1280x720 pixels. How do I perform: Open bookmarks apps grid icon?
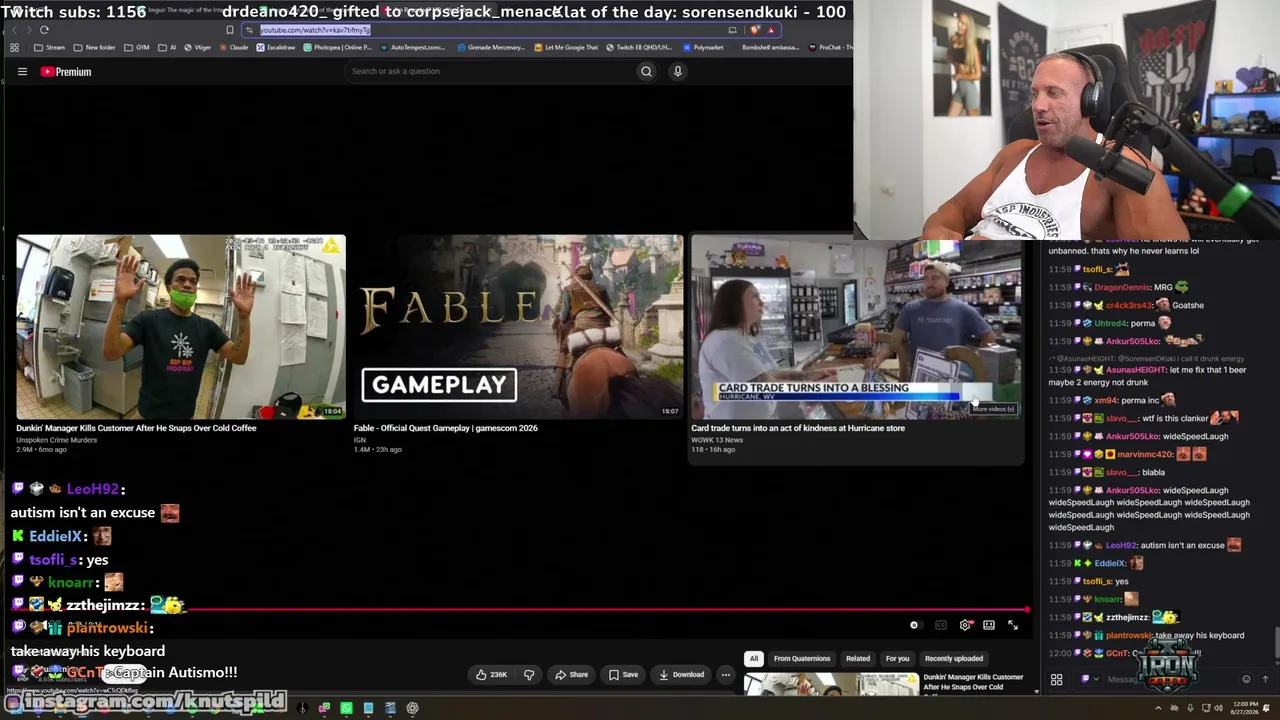pyautogui.click(x=14, y=47)
